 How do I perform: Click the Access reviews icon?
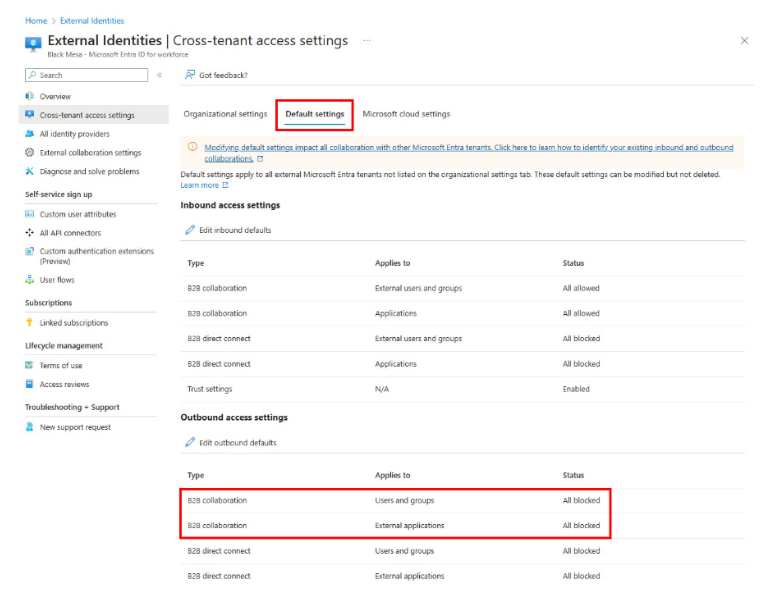30,384
